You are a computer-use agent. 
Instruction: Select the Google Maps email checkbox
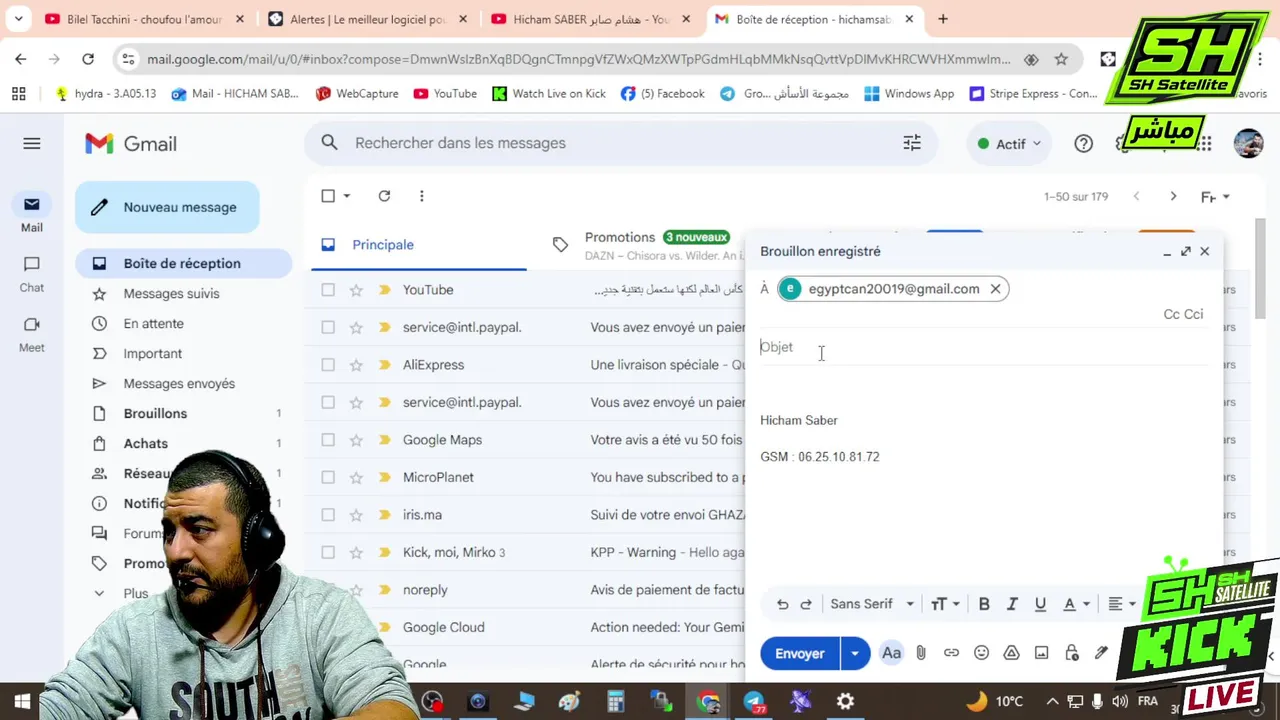[x=328, y=440]
